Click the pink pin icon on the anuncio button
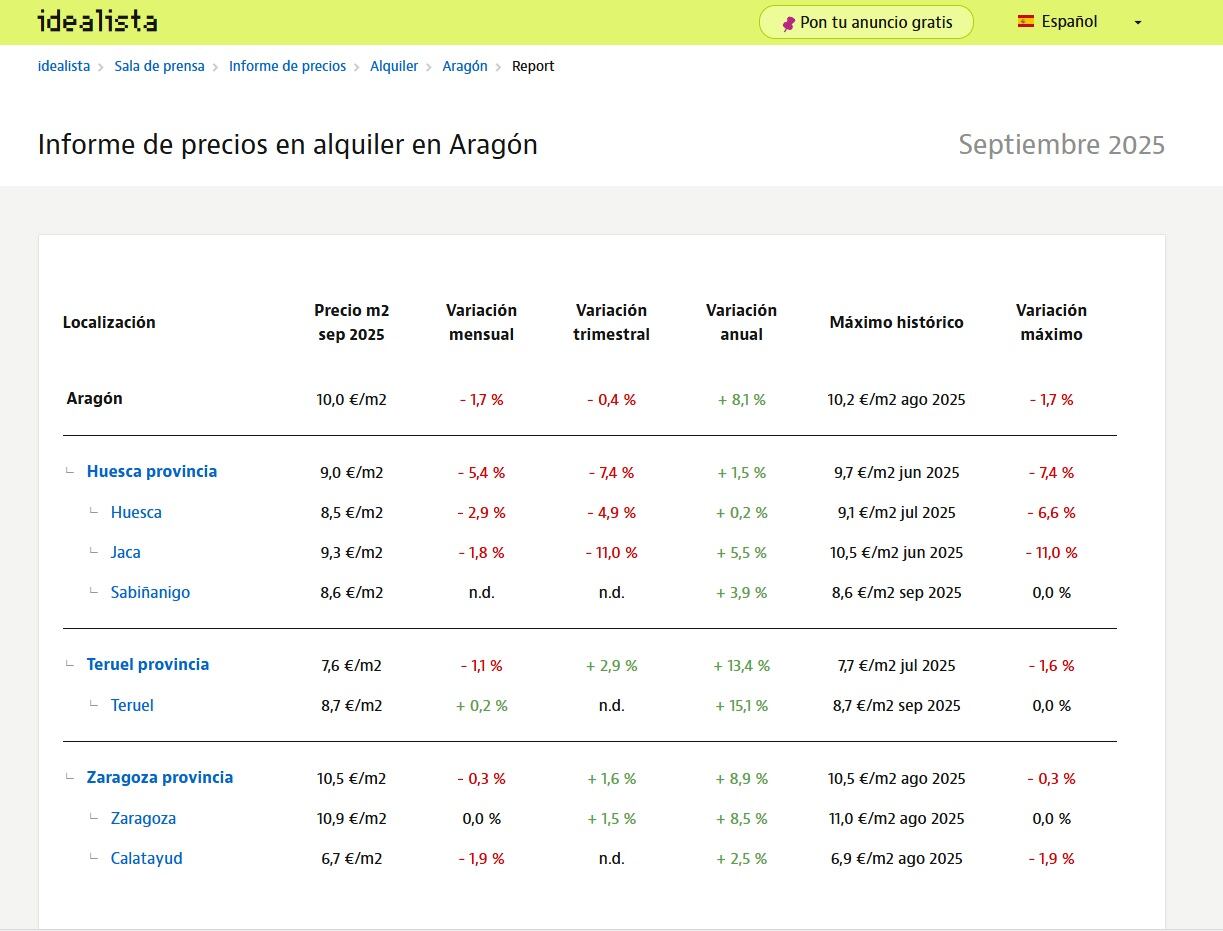The height and width of the screenshot is (931, 1223). click(790, 21)
